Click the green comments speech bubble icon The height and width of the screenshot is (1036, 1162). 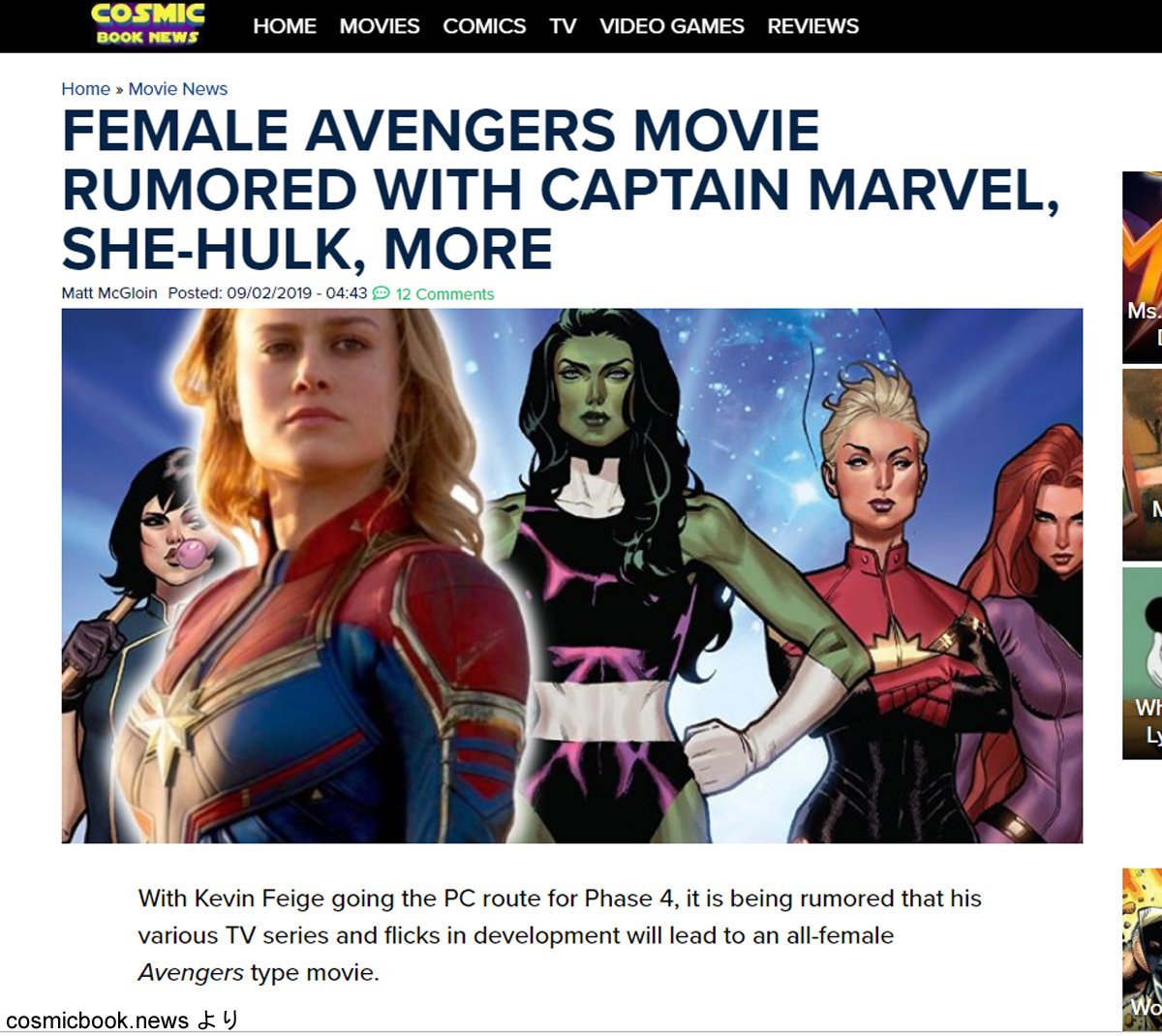click(x=382, y=293)
